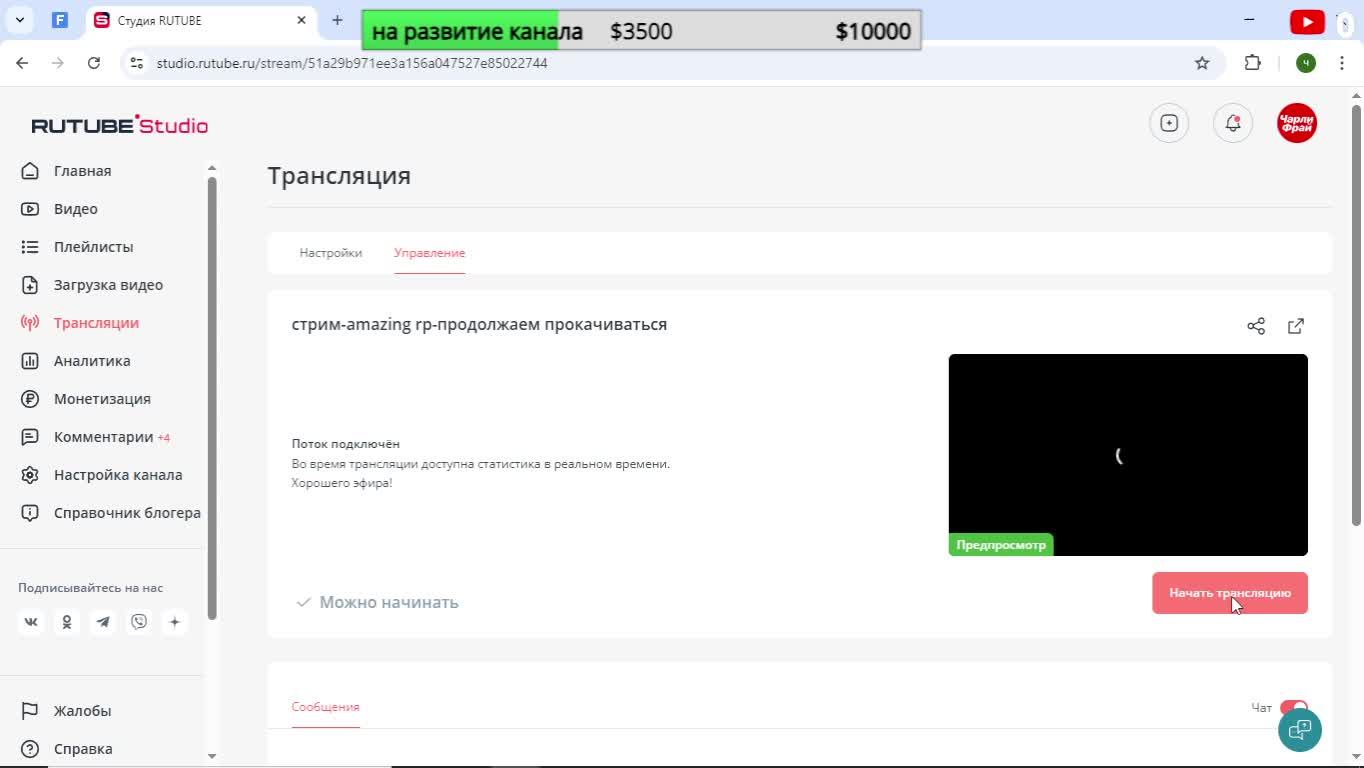The image size is (1364, 768).
Task: Open stream in new window icon
Action: pyautogui.click(x=1296, y=326)
